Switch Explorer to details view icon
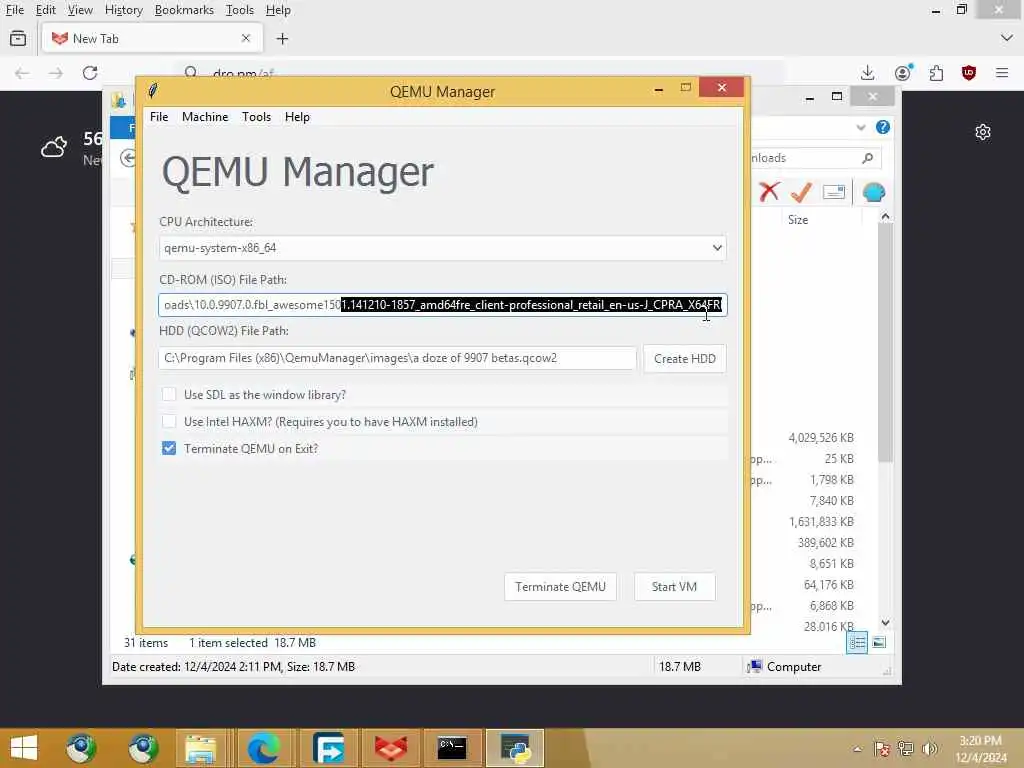 [857, 643]
